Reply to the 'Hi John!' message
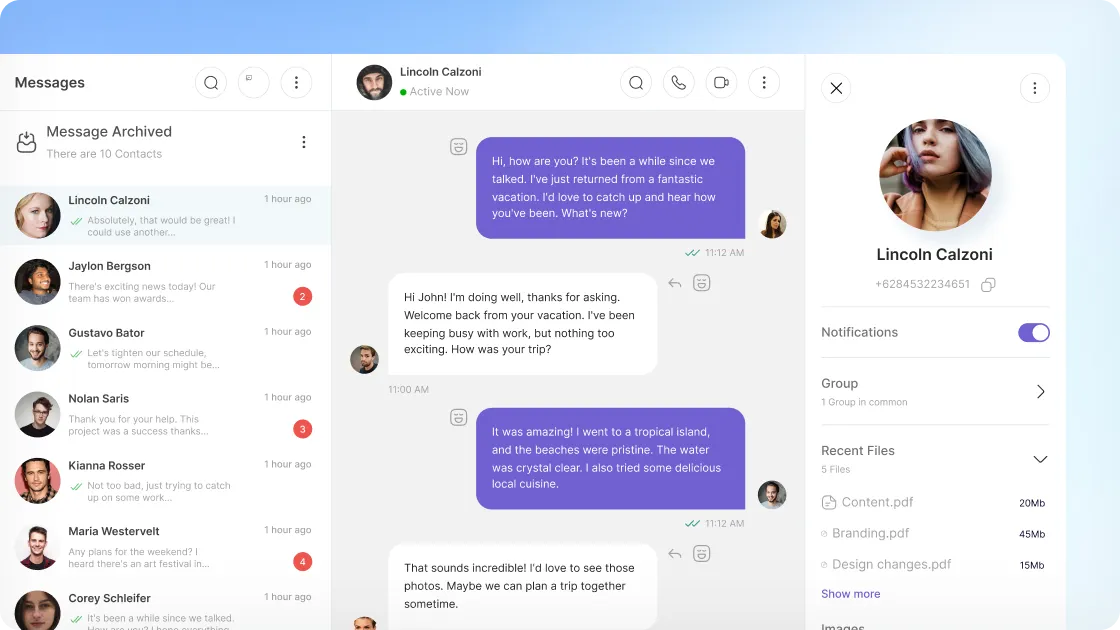The width and height of the screenshot is (1120, 630). [x=675, y=283]
